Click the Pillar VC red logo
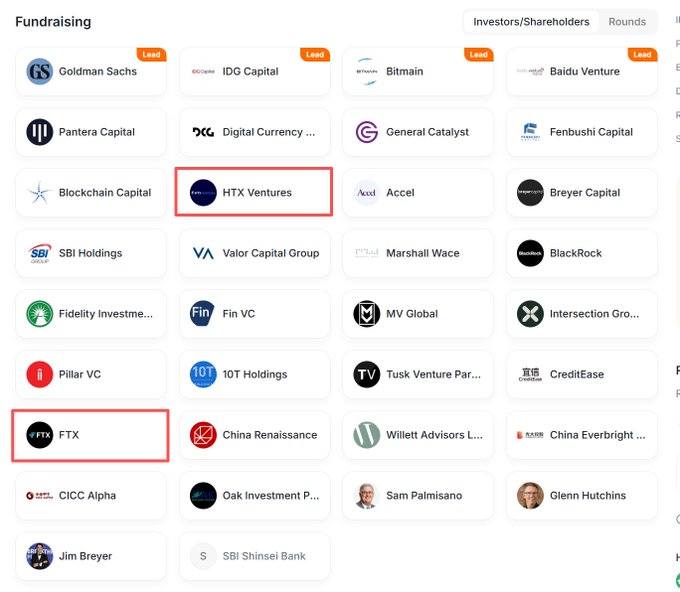Image resolution: width=680 pixels, height=592 pixels. point(39,374)
